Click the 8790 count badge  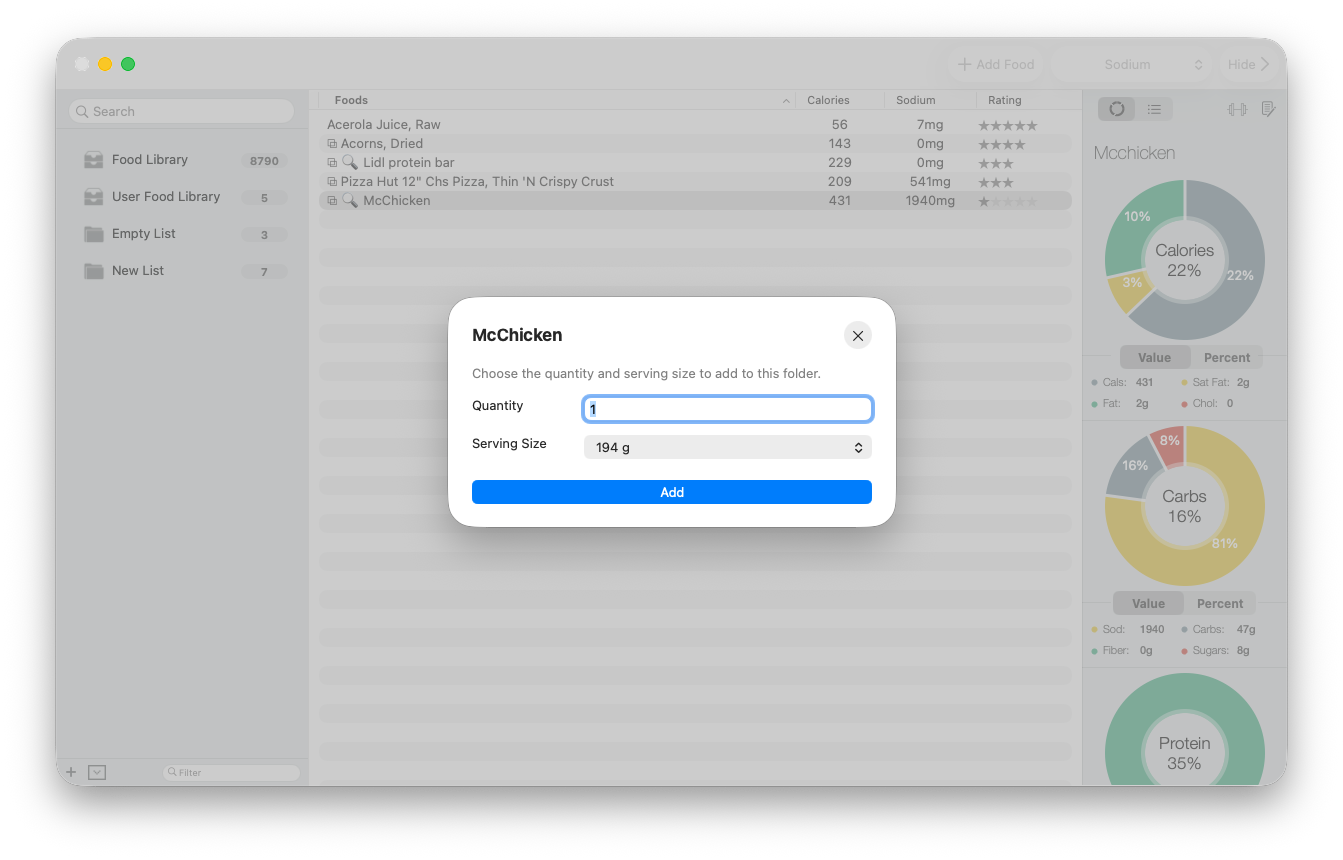coord(264,161)
